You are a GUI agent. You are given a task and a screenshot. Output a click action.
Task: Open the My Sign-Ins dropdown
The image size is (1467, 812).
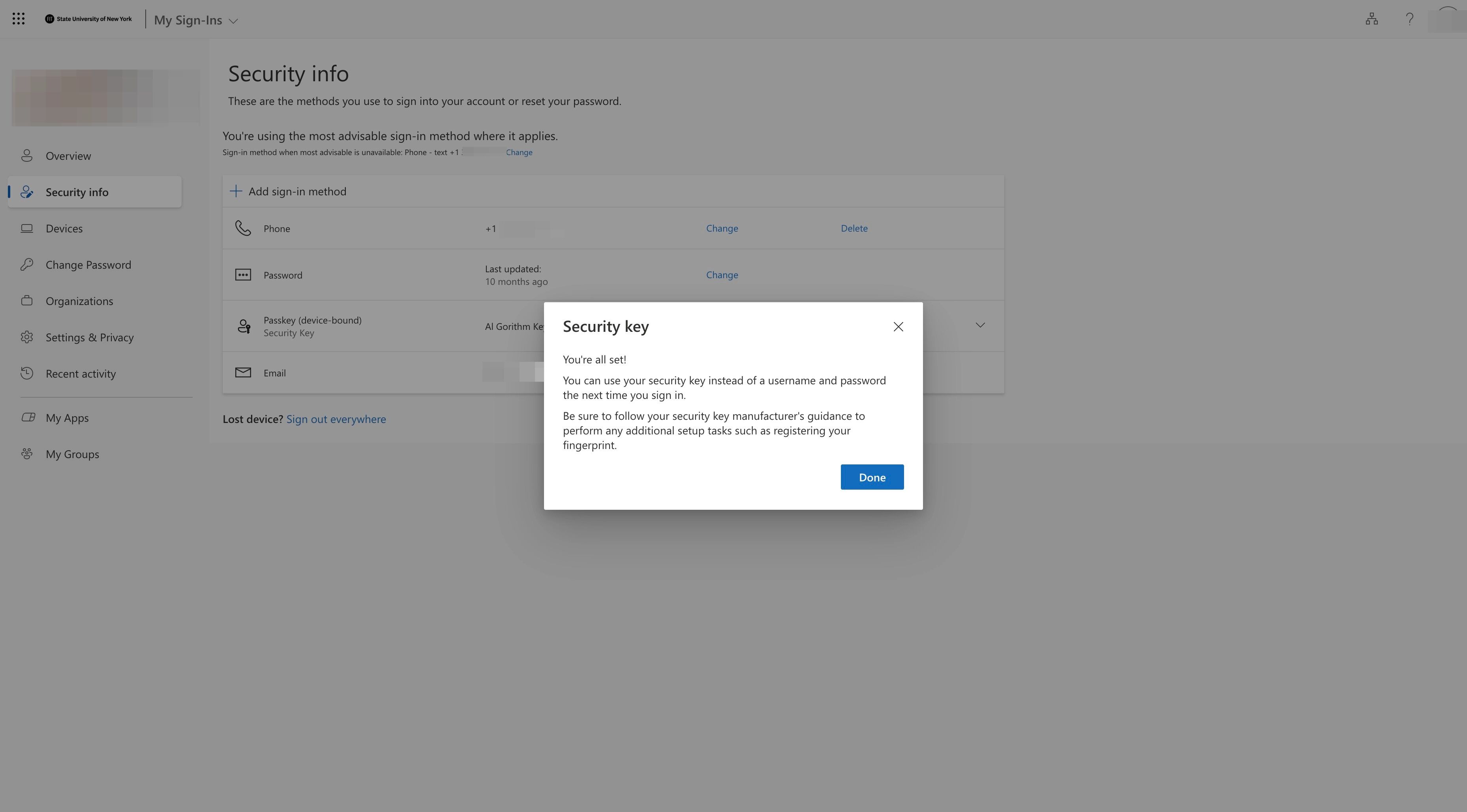[196, 21]
